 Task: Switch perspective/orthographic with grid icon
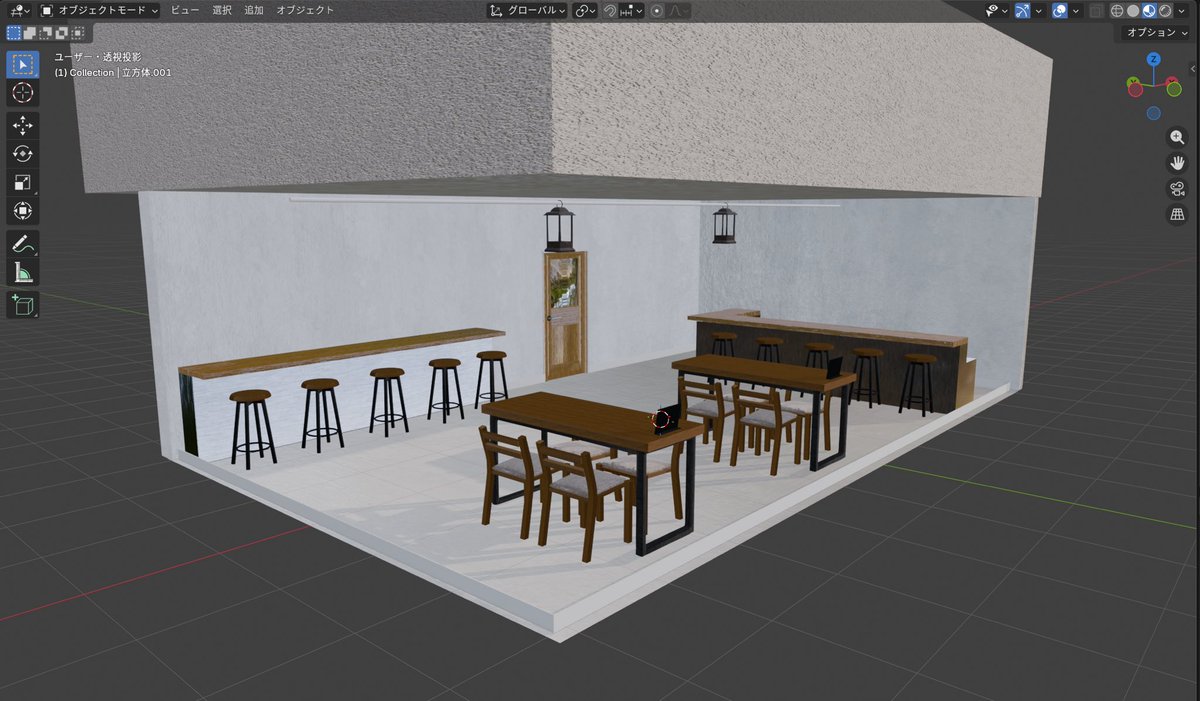click(1177, 215)
